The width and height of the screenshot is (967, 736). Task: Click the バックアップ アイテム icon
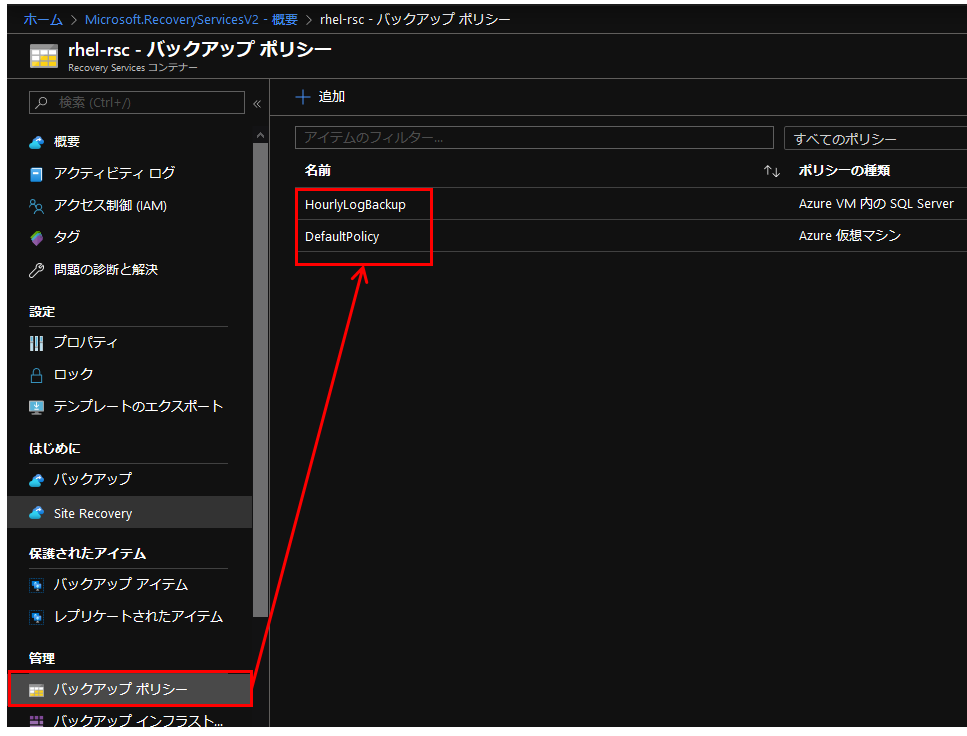coord(36,585)
